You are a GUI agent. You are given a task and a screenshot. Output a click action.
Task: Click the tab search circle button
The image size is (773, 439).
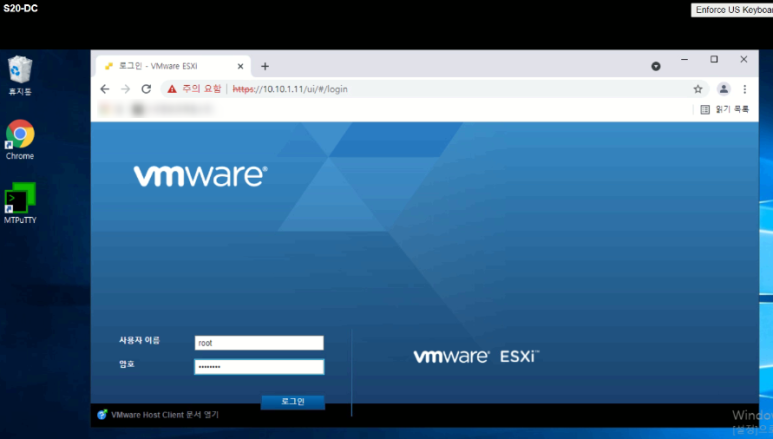(656, 66)
